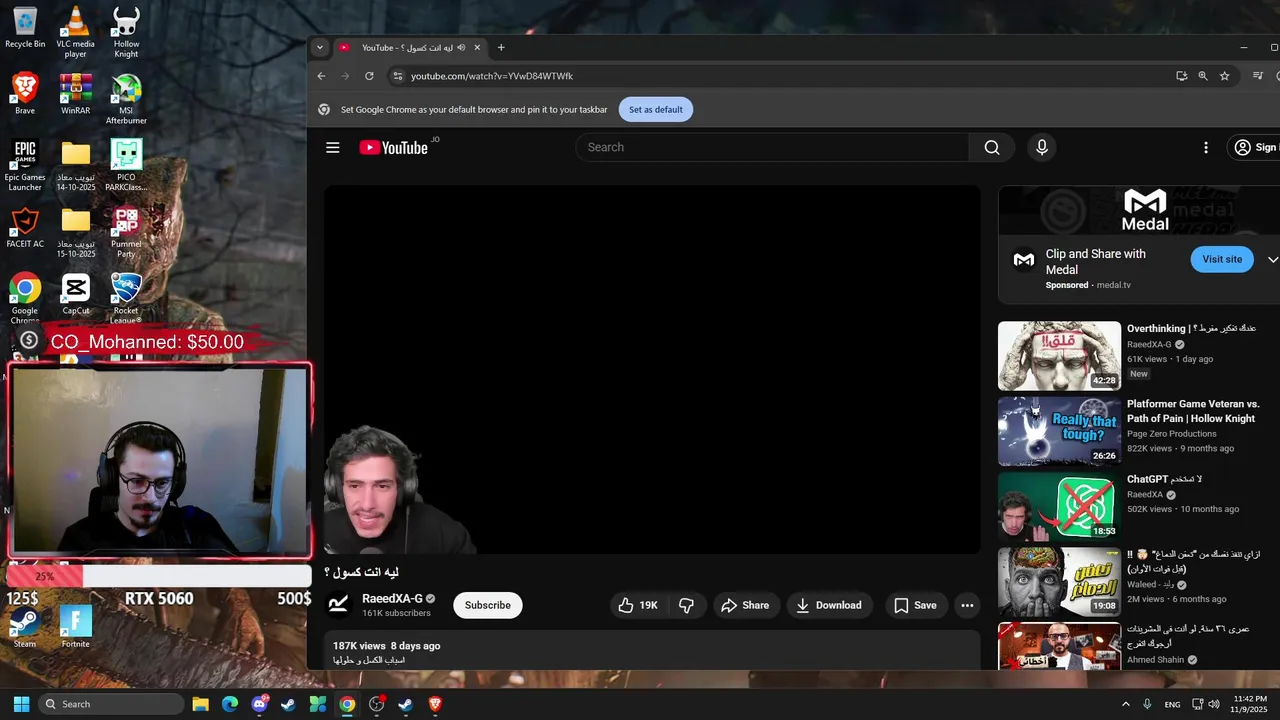This screenshot has height=720, width=1280.
Task: Open Pummel Party desktop shortcut
Action: point(126,232)
